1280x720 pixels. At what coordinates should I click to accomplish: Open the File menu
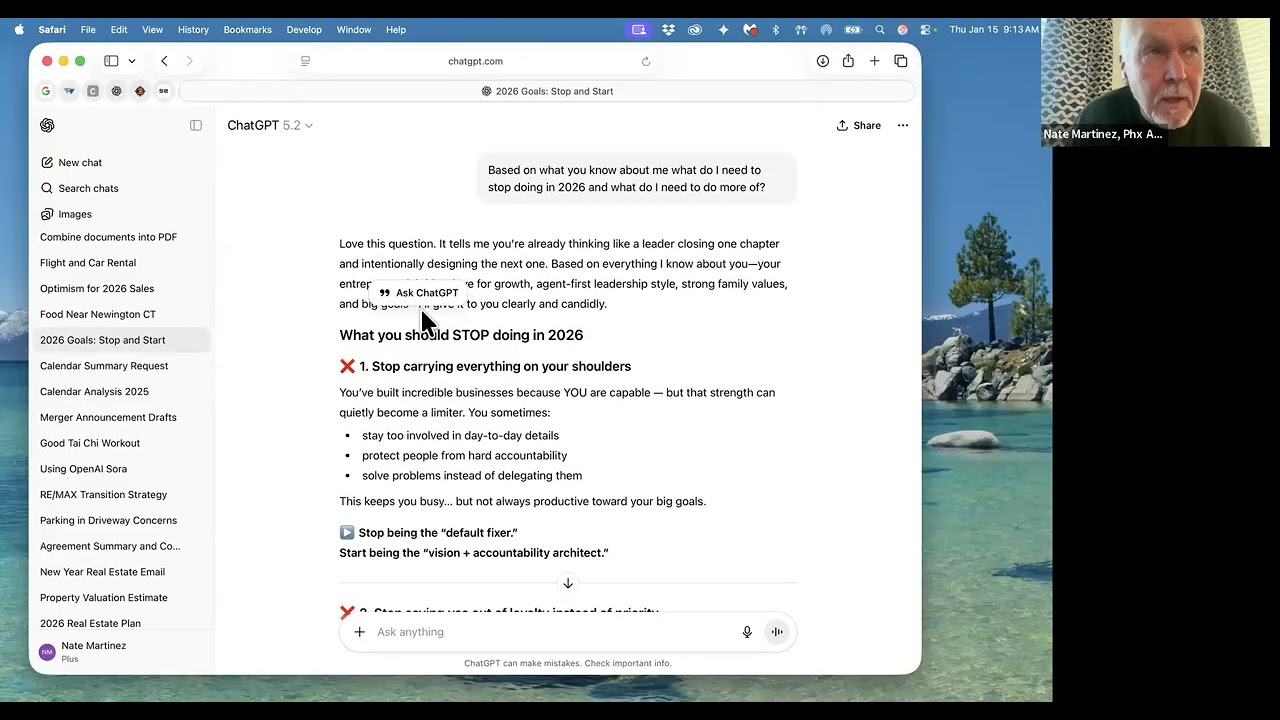tap(88, 30)
